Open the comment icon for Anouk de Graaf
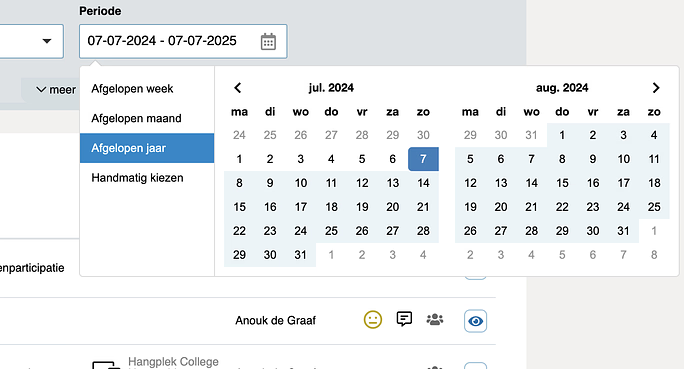Image resolution: width=684 pixels, height=369 pixels. (404, 319)
